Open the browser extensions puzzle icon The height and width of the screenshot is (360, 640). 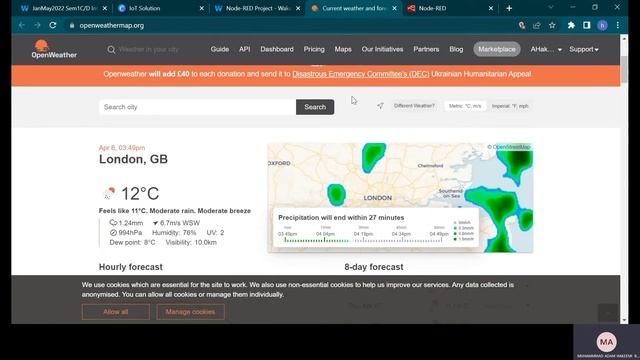571,25
